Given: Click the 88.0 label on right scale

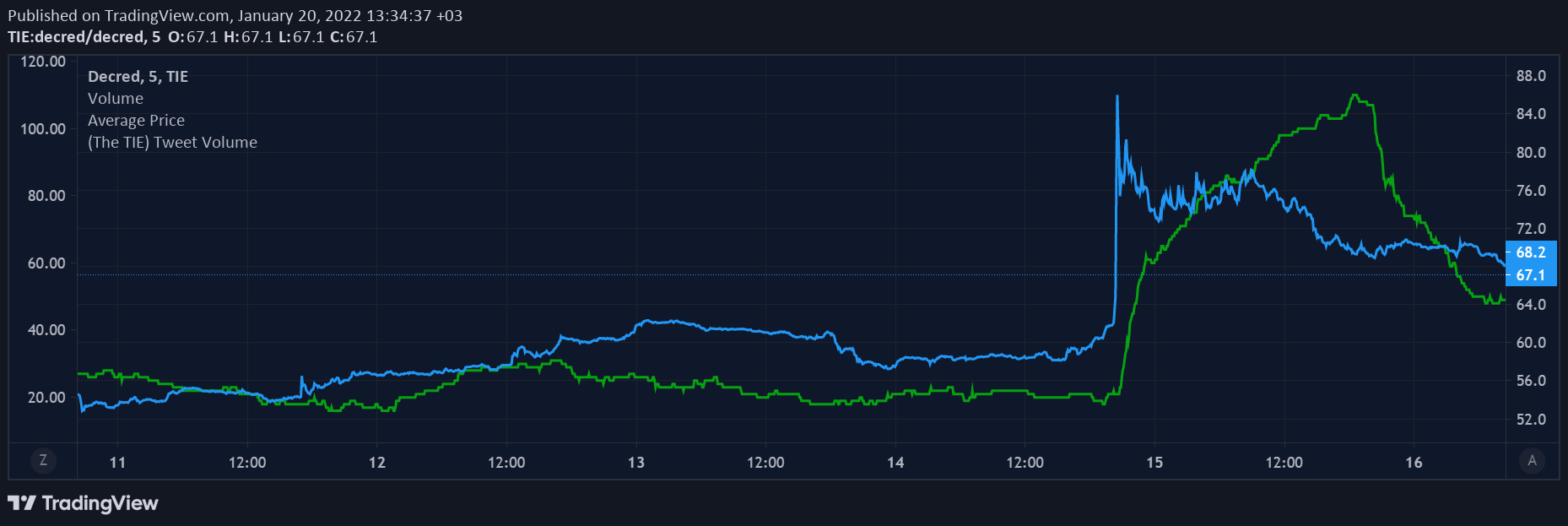Looking at the screenshot, I should tap(1531, 76).
